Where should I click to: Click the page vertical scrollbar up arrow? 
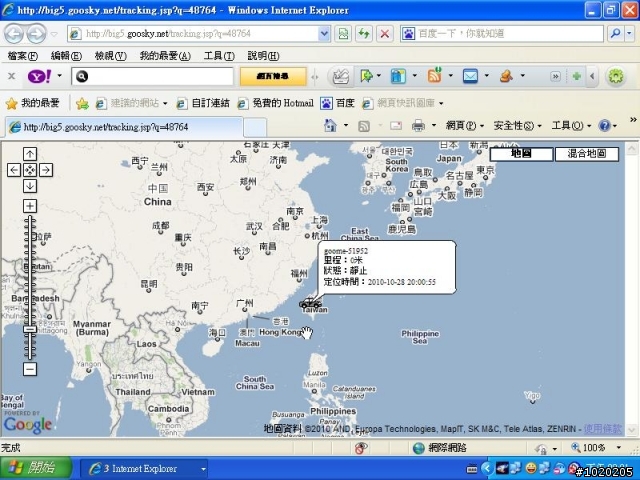(631, 148)
